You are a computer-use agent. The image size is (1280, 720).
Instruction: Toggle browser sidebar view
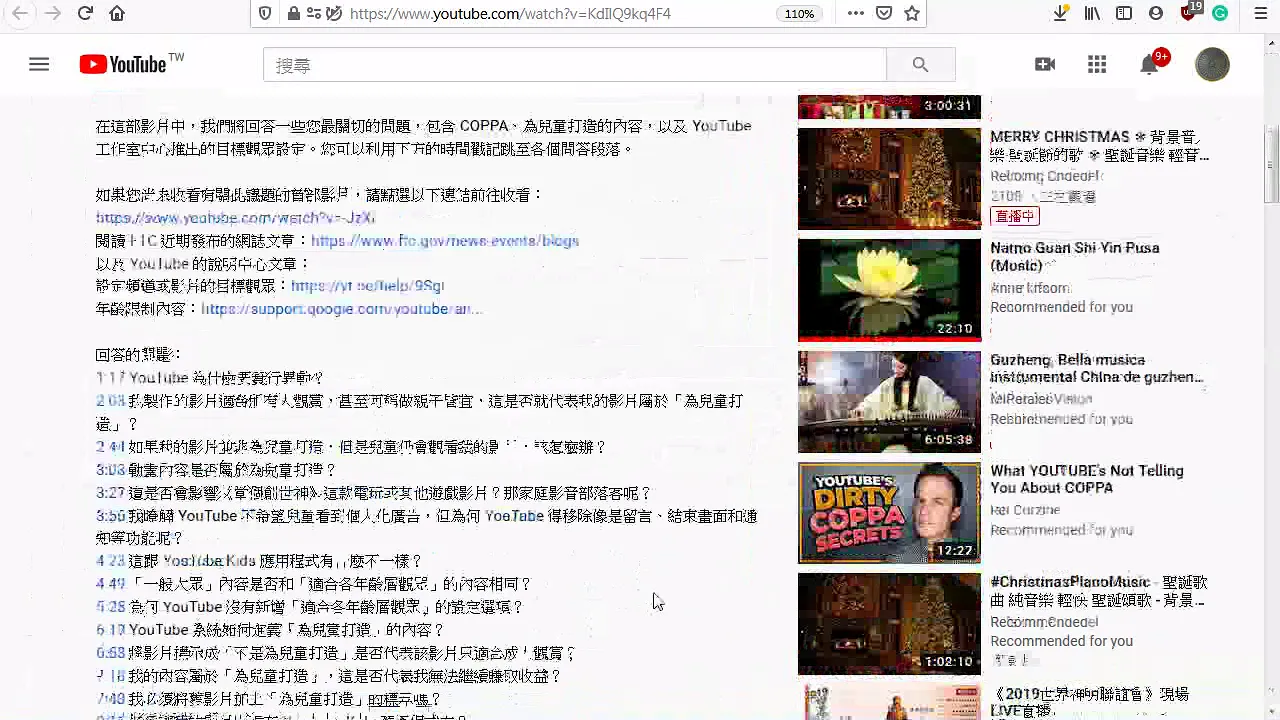click(1124, 14)
